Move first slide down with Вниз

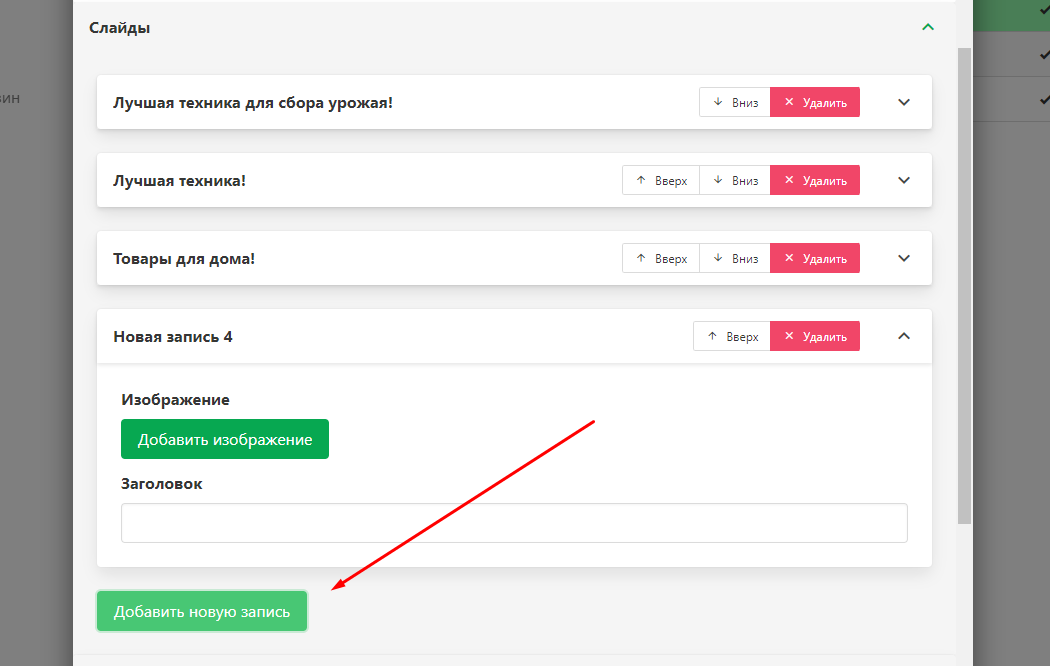pyautogui.click(x=735, y=102)
